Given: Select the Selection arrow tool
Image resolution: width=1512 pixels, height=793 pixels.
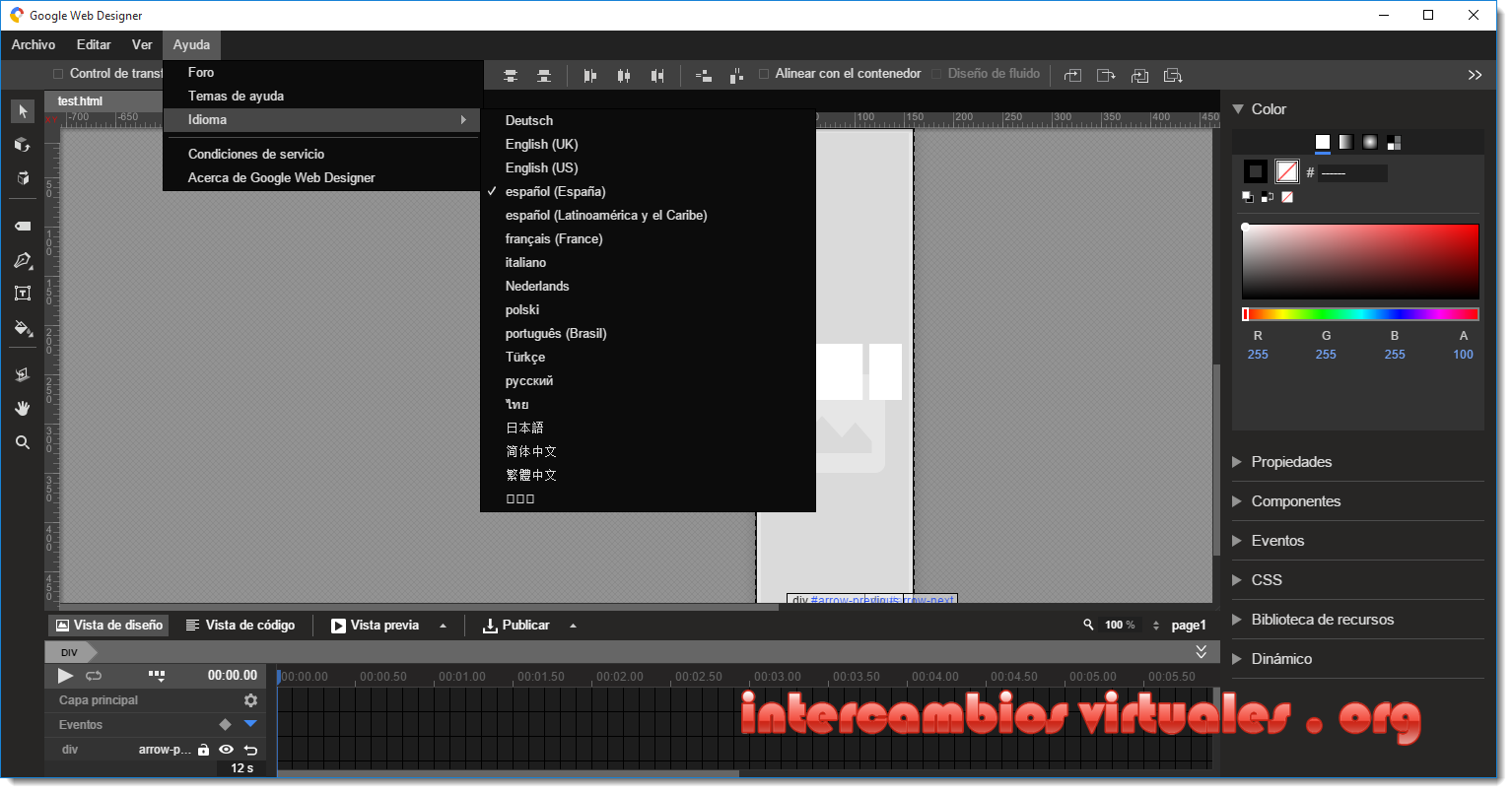Looking at the screenshot, I should click(x=23, y=111).
